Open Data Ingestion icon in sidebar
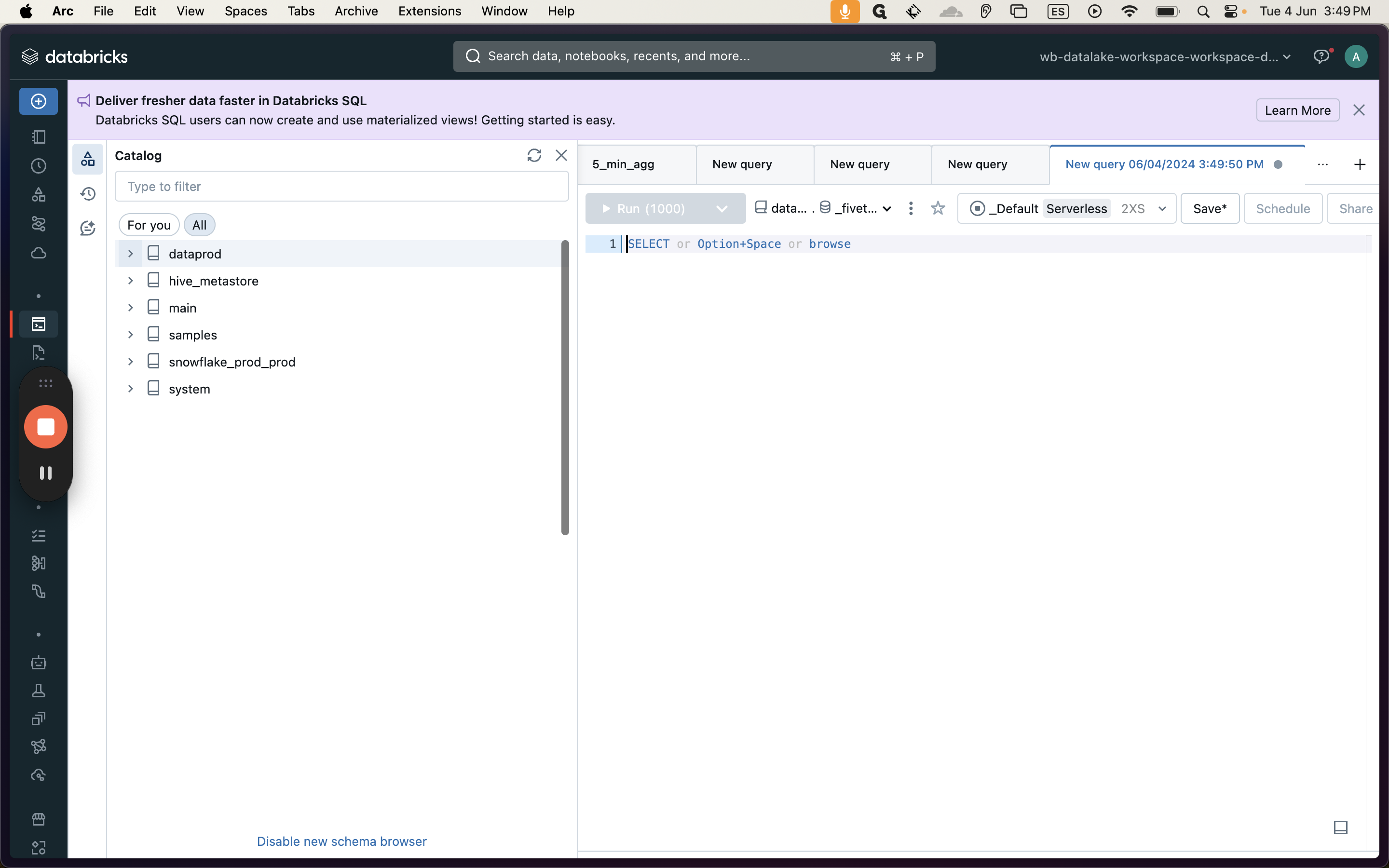 pos(39,563)
